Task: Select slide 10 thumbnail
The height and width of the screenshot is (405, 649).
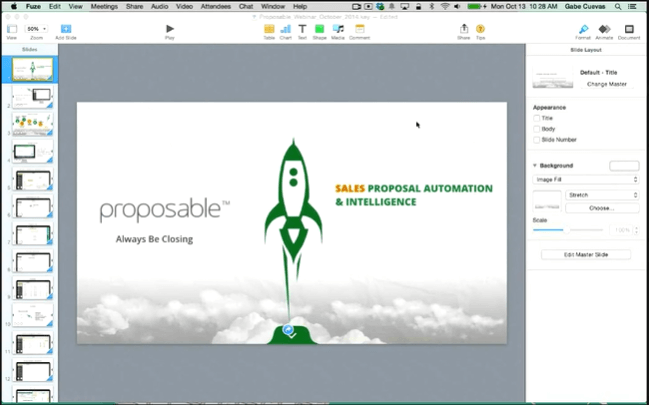Action: click(x=33, y=315)
